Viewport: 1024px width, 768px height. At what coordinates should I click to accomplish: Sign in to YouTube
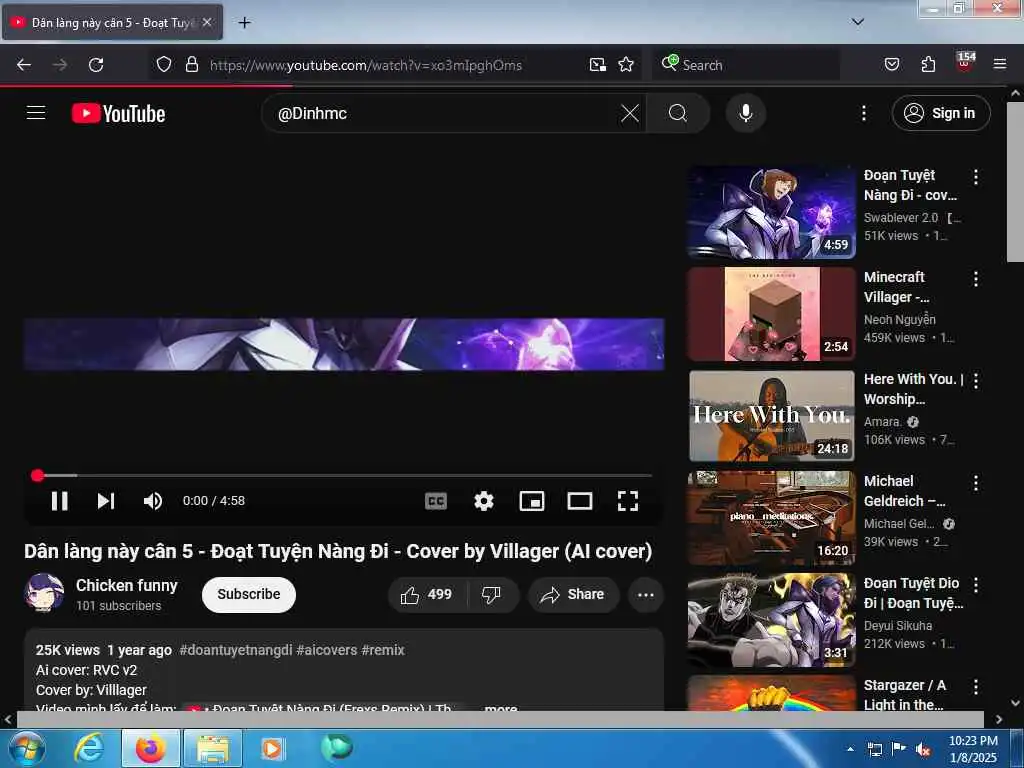point(940,113)
